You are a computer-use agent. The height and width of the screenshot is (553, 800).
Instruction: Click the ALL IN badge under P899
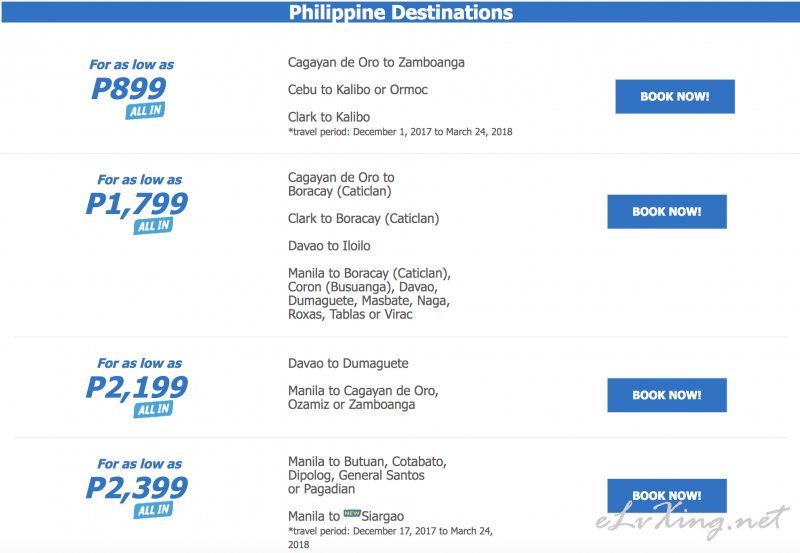pos(145,111)
